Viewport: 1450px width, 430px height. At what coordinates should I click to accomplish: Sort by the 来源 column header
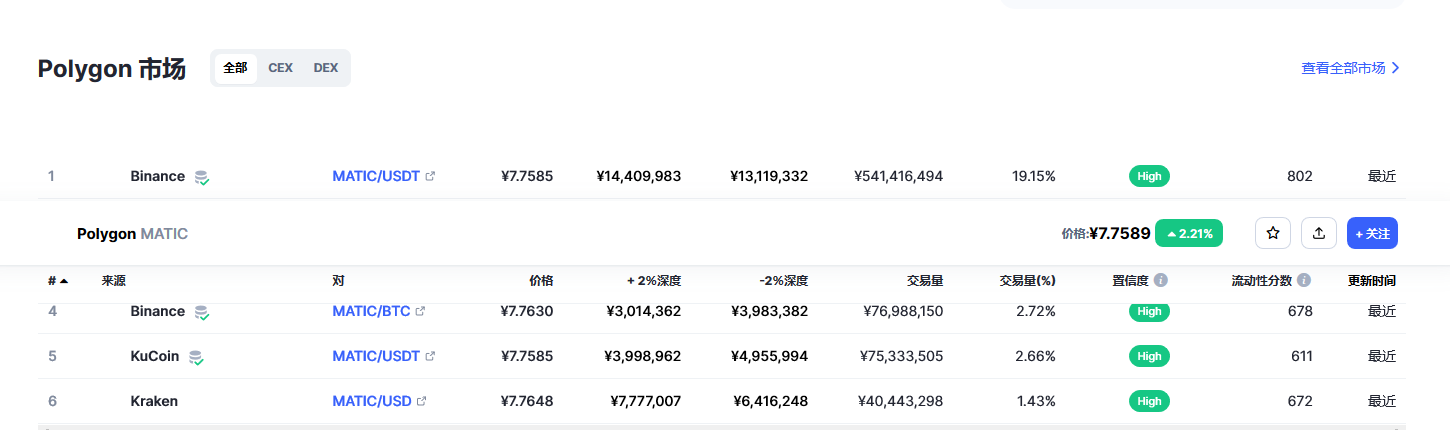[113, 281]
